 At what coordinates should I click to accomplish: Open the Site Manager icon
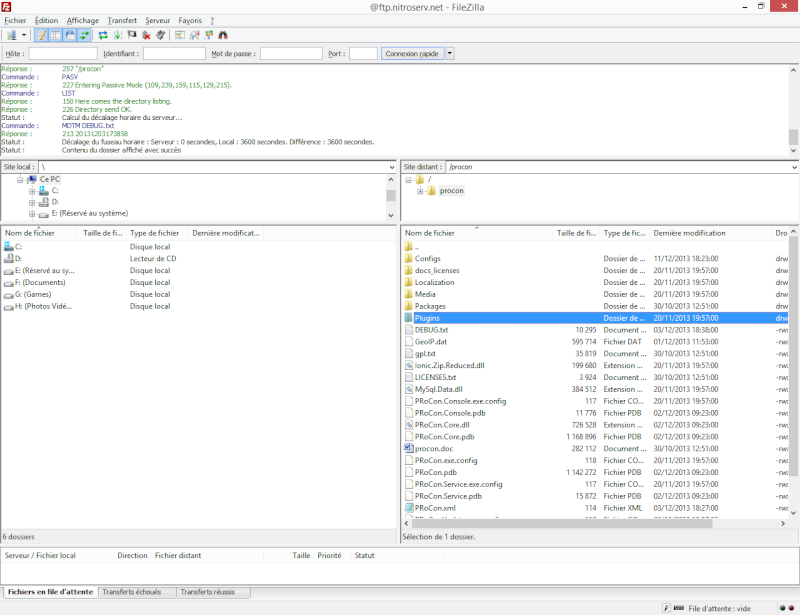click(x=11, y=35)
